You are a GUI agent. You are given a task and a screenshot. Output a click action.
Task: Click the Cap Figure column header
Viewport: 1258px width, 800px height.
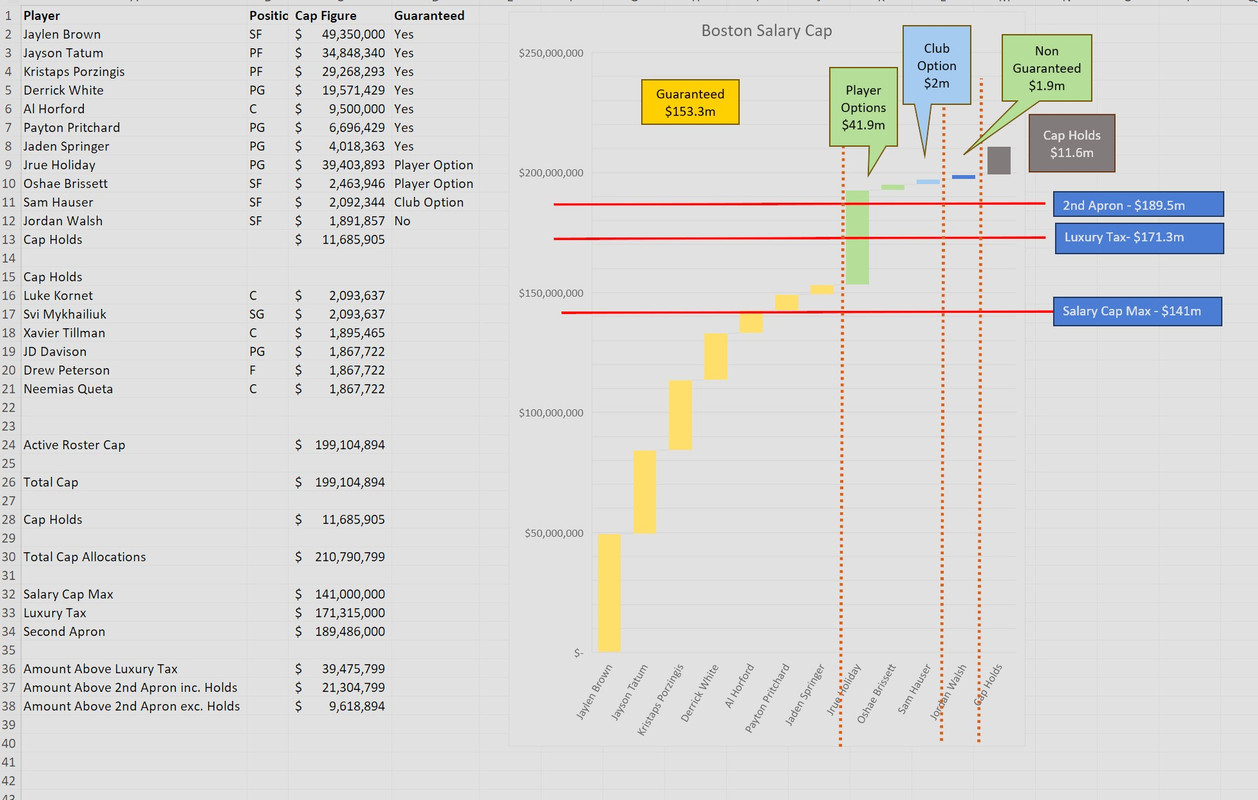[340, 16]
